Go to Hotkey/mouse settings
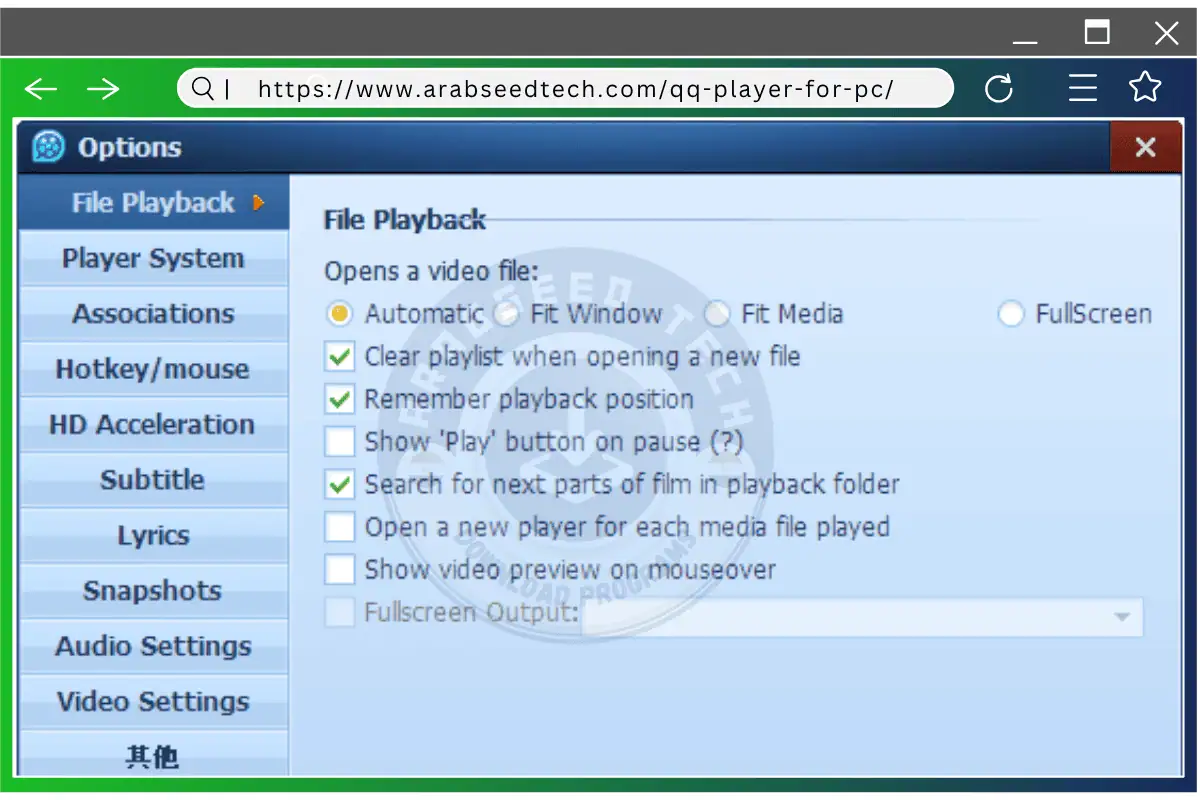This screenshot has width=1200, height=800. (x=153, y=369)
